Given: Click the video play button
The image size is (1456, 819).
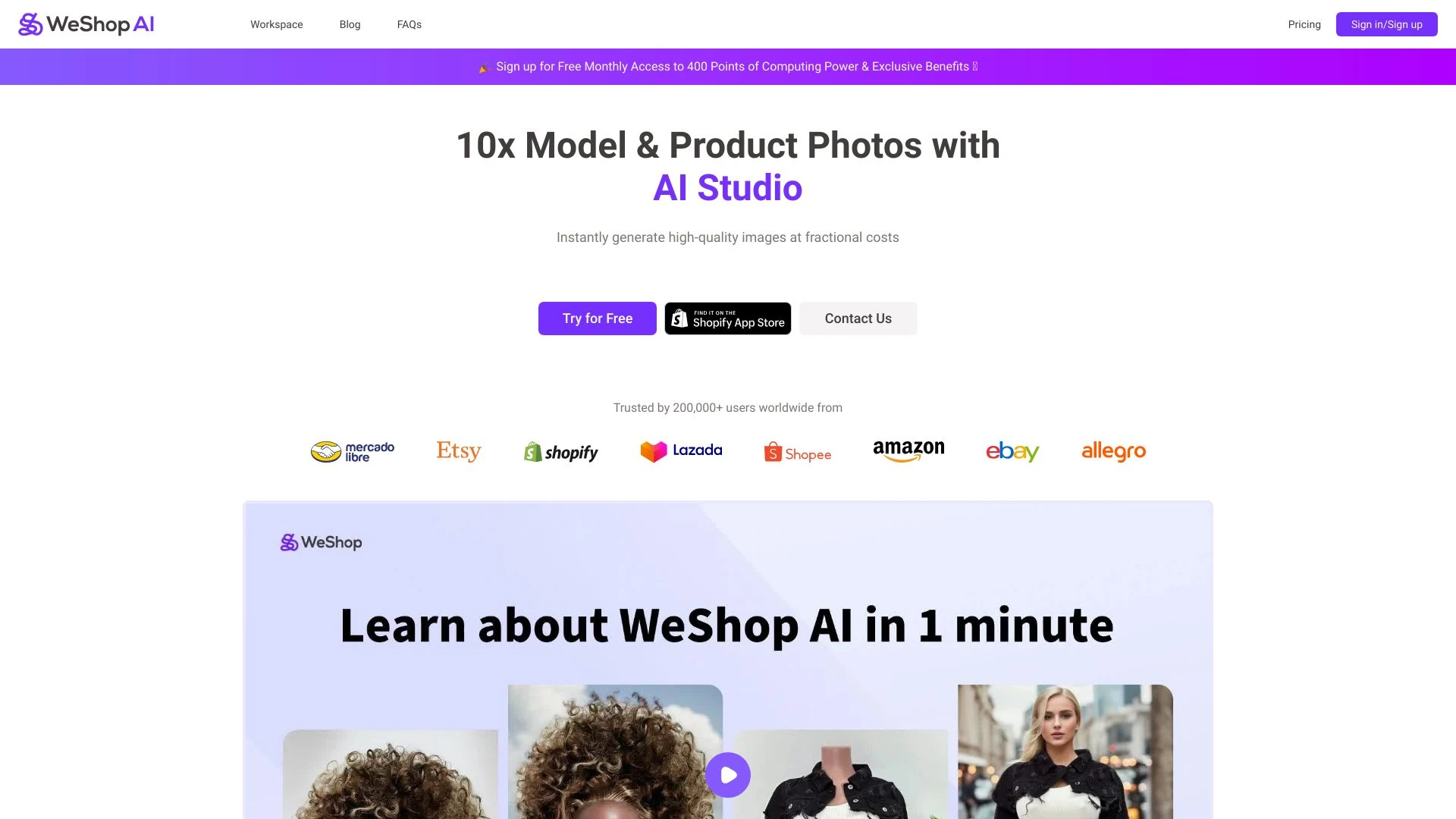Looking at the screenshot, I should click(728, 775).
